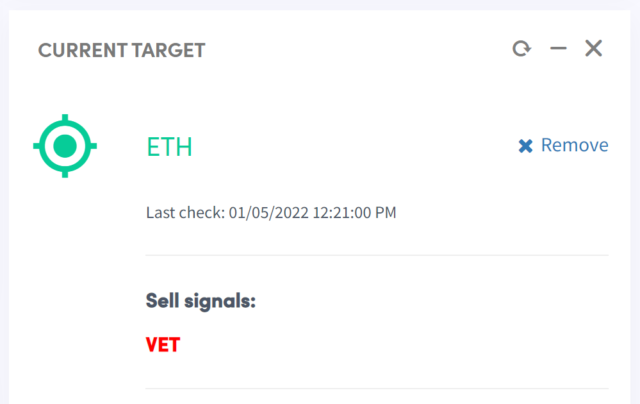This screenshot has height=404, width=640.
Task: Click the TARGET word in the title
Action: (169, 51)
